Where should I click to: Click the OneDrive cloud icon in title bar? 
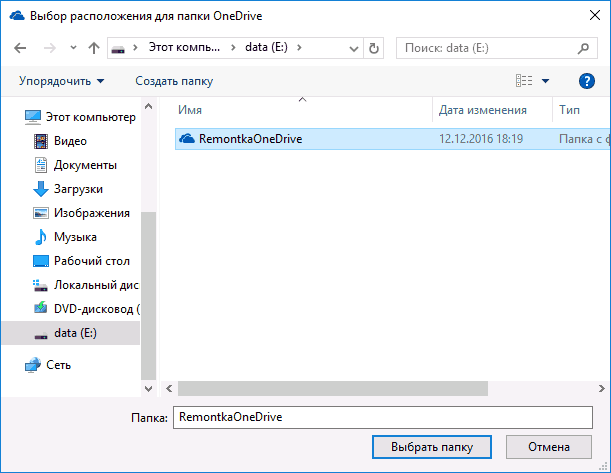click(17, 16)
